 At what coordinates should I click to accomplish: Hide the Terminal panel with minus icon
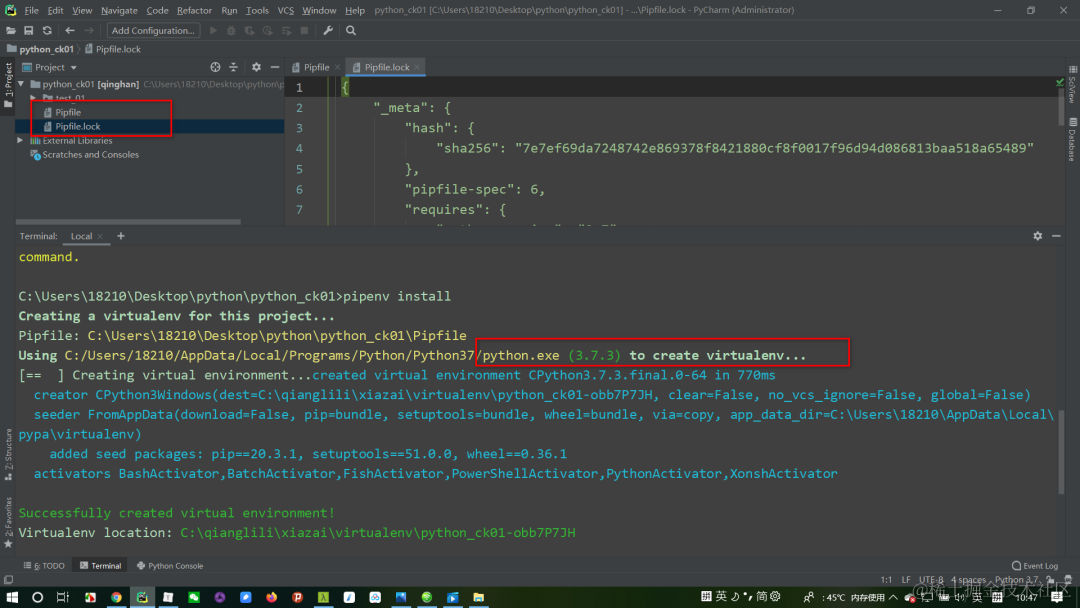1056,235
